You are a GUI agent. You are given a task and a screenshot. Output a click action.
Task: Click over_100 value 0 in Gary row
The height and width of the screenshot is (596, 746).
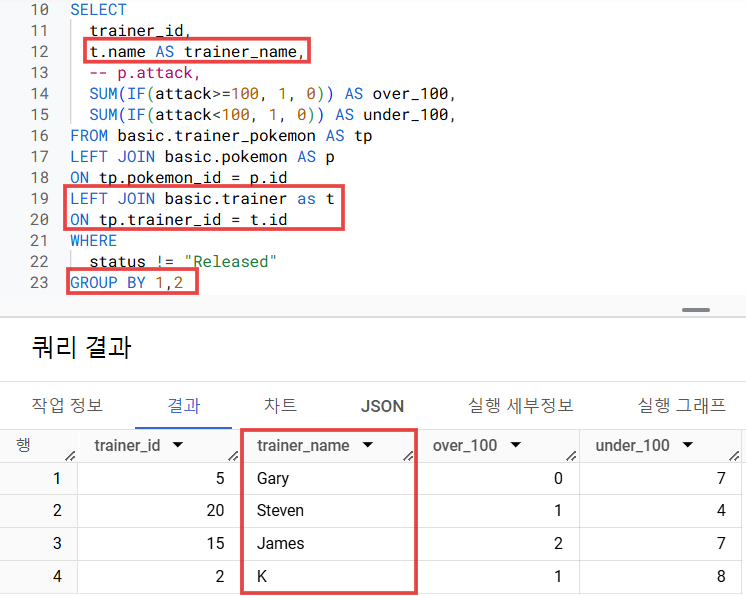[x=558, y=478]
